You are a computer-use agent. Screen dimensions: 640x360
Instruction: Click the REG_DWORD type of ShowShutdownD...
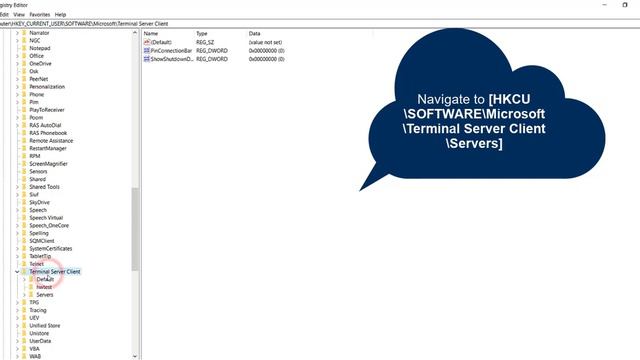point(212,59)
